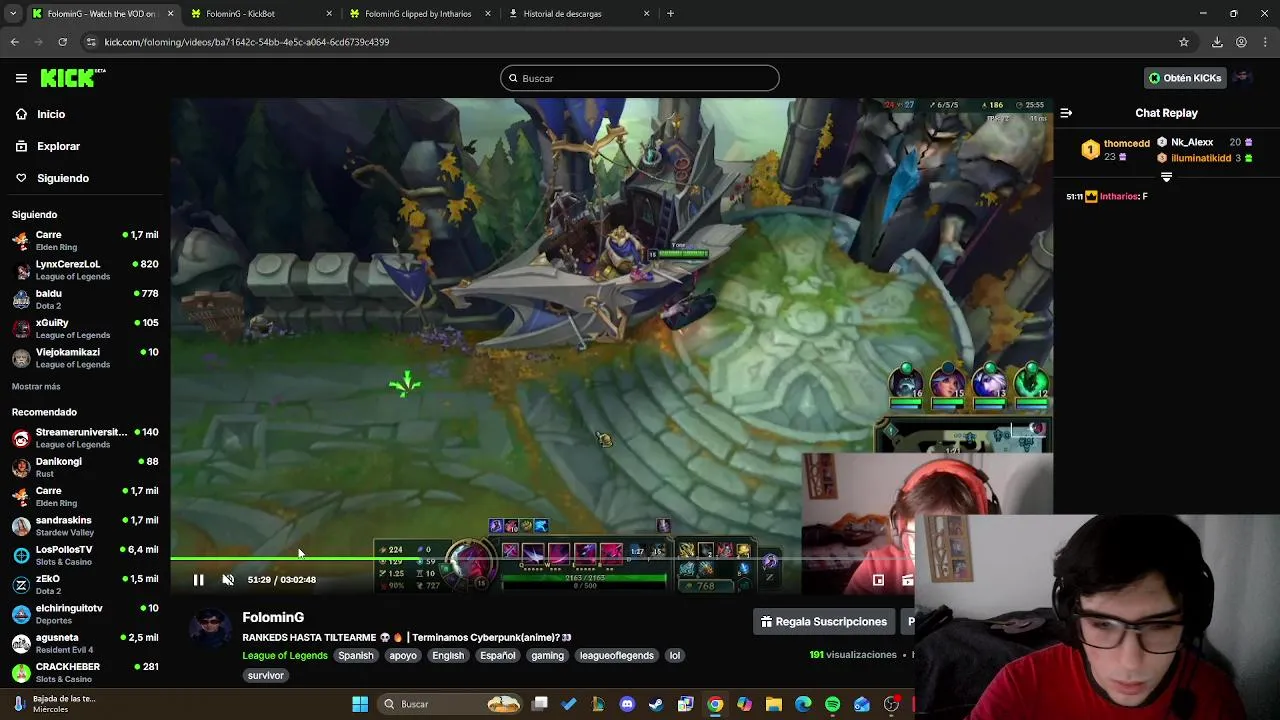
Task: Select the Spanish tag
Action: (355, 656)
